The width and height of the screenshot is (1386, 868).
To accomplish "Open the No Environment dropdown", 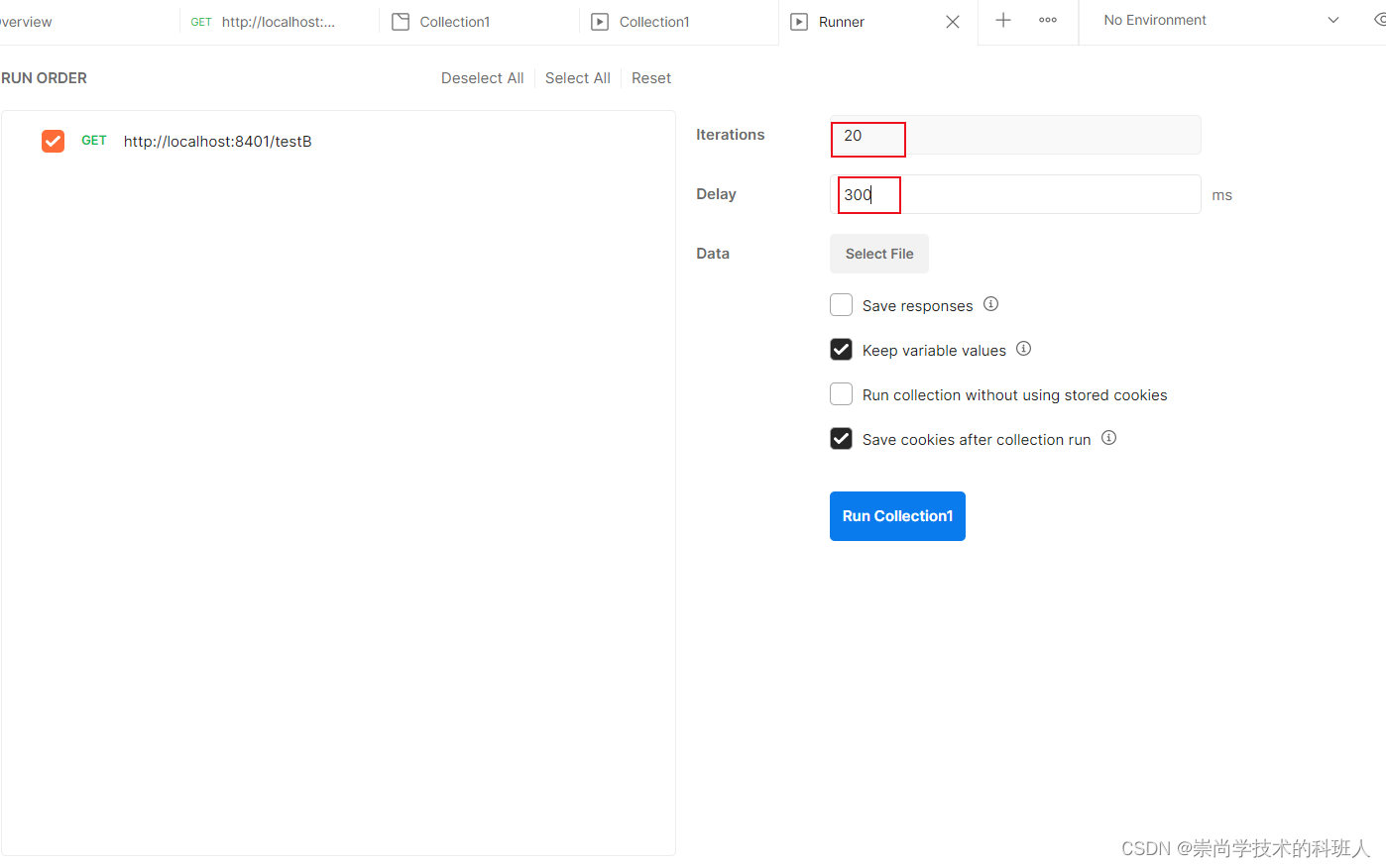I will (x=1221, y=20).
